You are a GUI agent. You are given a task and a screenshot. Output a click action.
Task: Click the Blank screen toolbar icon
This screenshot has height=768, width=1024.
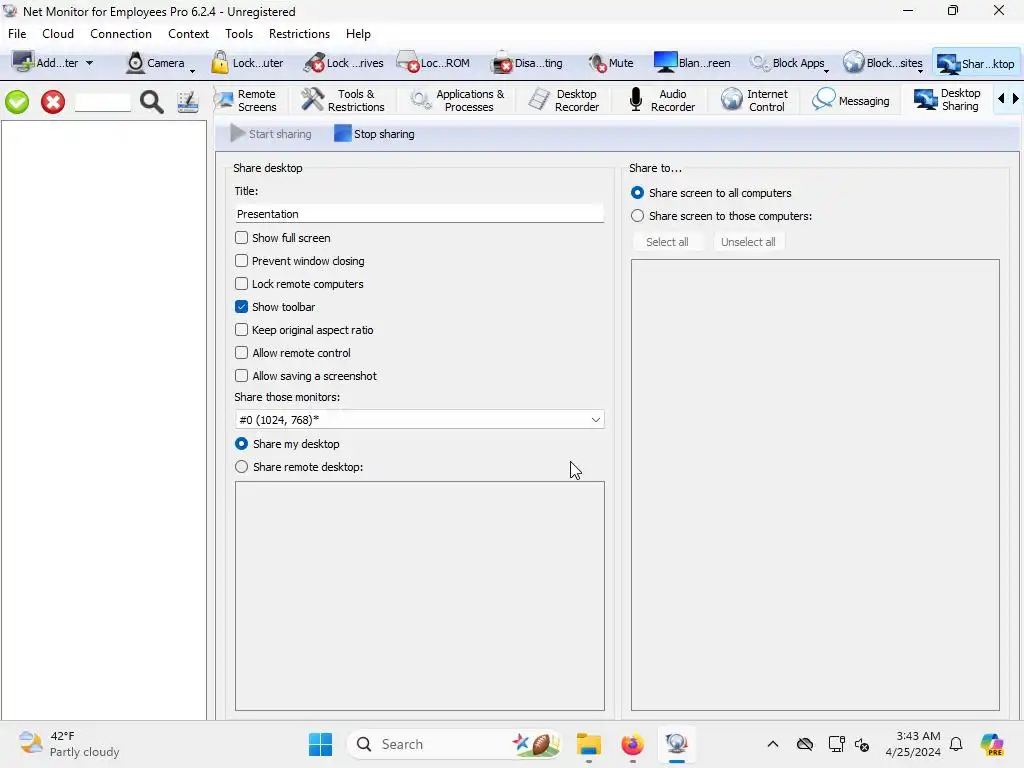tap(665, 63)
